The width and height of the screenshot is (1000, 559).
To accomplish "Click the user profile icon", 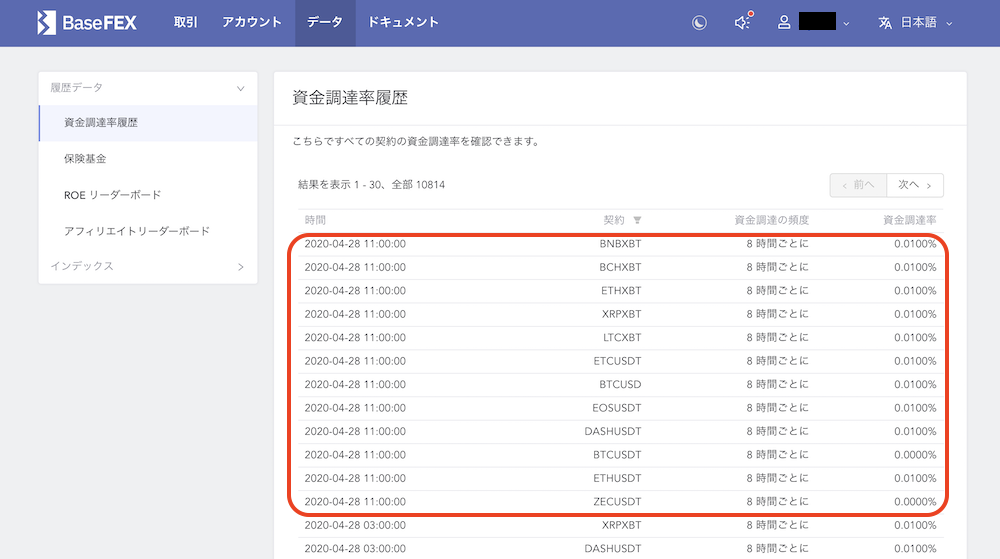I will point(785,23).
